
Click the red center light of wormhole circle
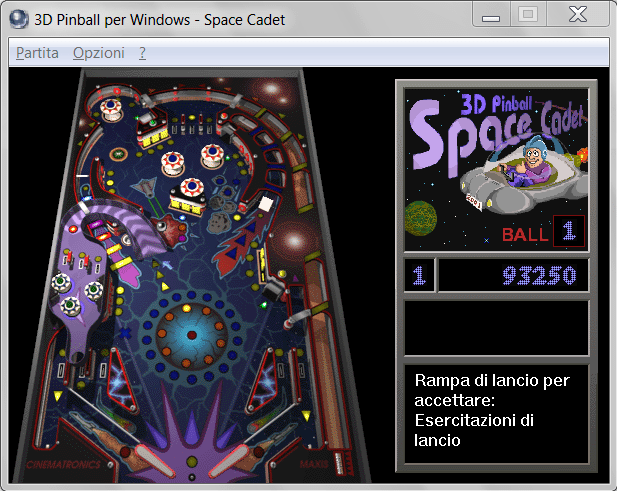tap(192, 335)
